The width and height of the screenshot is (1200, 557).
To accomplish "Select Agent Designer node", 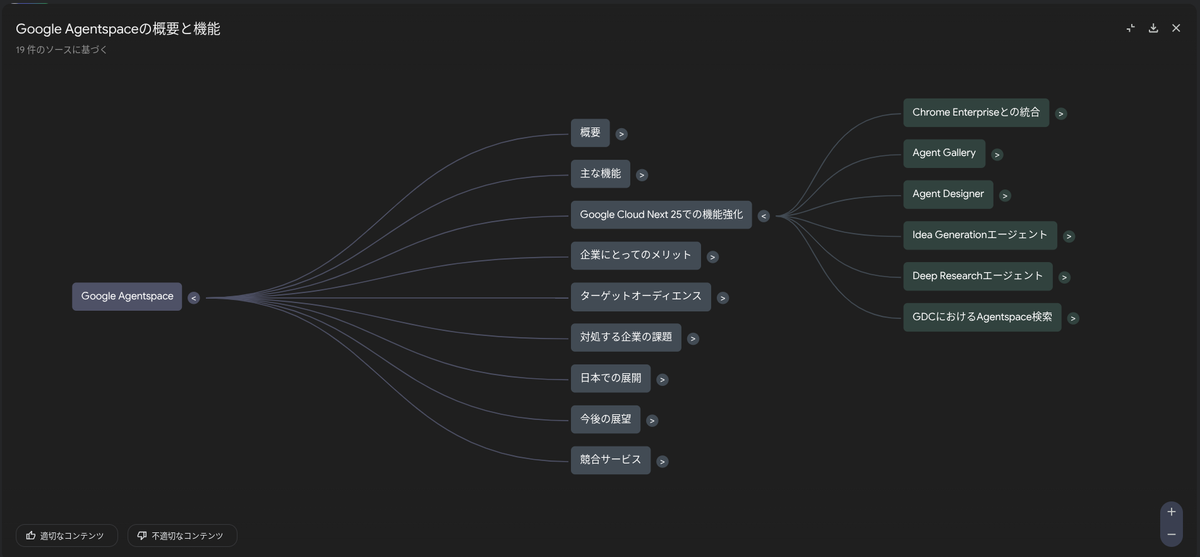I will (948, 194).
